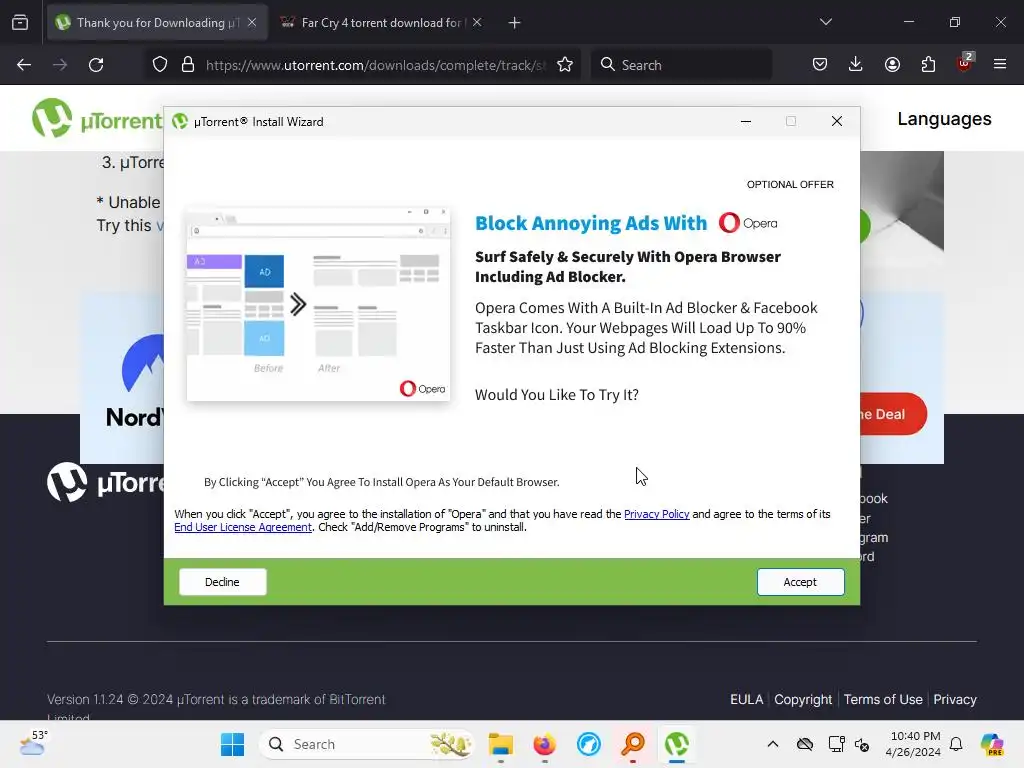This screenshot has height=768, width=1024.
Task: Open the Languages menu on webpage
Action: pyautogui.click(x=944, y=119)
